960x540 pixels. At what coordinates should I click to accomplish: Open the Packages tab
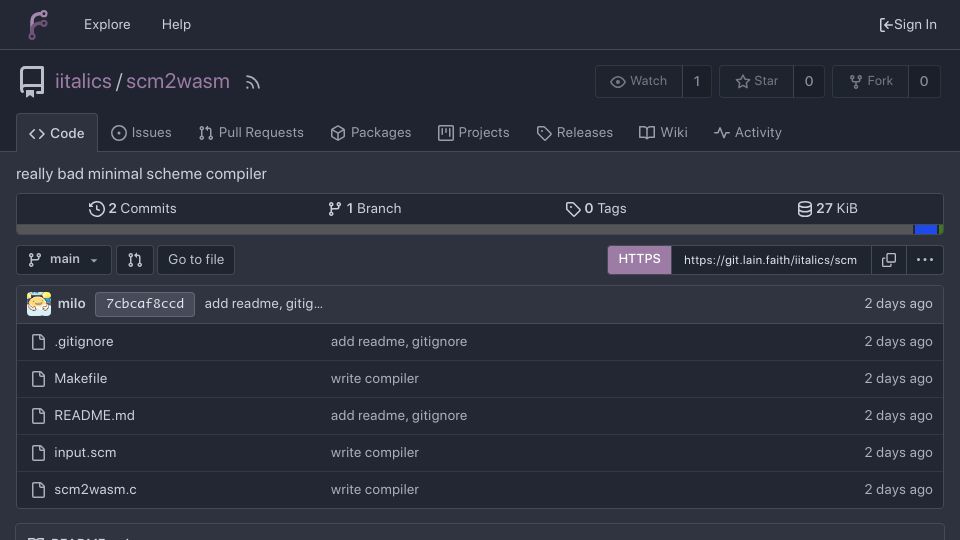(370, 133)
